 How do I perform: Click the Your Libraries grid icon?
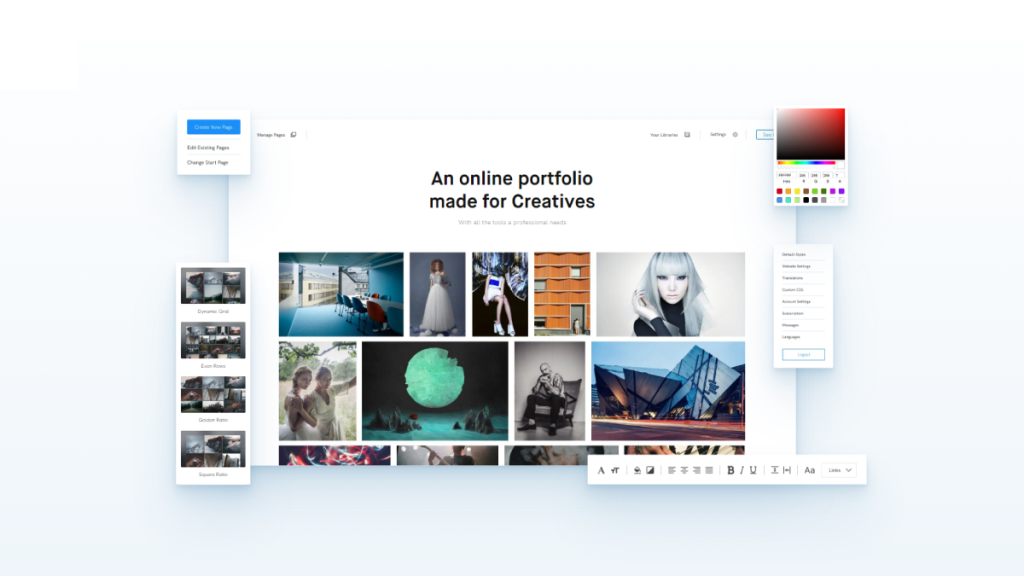click(x=687, y=134)
